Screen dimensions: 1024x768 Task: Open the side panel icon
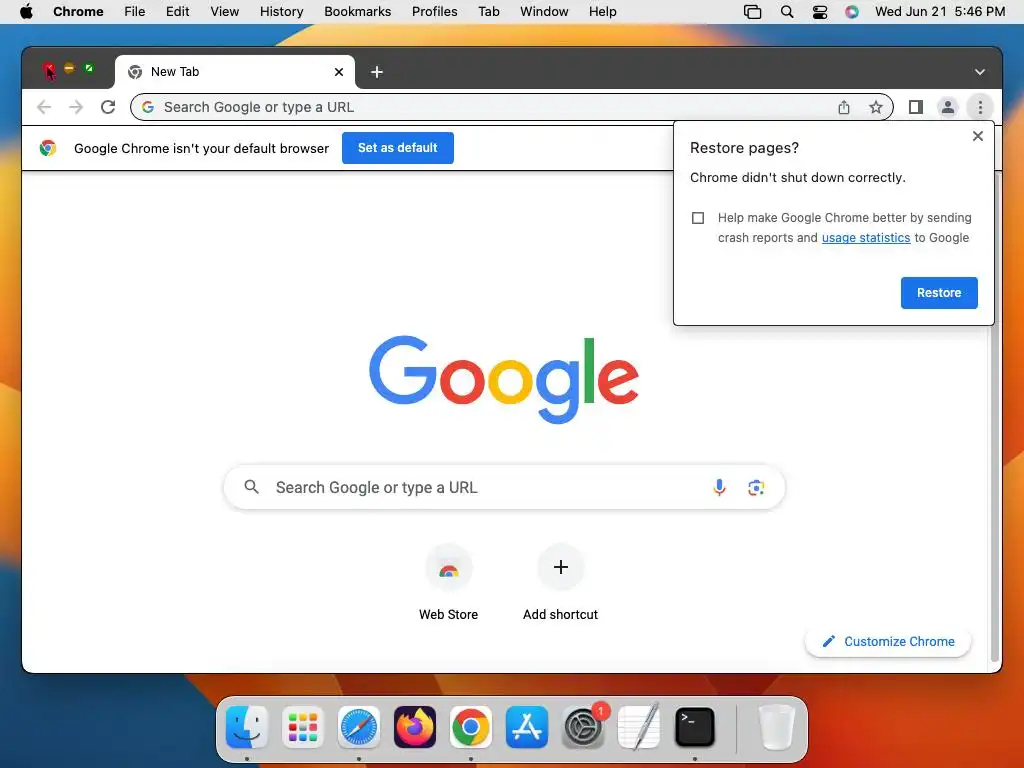(x=916, y=107)
